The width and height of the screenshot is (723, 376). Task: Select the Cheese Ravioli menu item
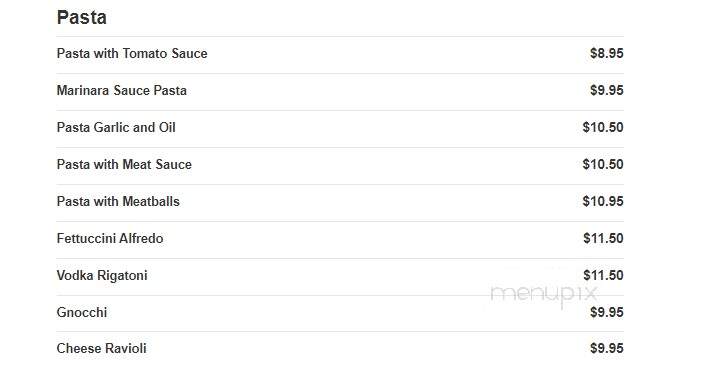(101, 348)
